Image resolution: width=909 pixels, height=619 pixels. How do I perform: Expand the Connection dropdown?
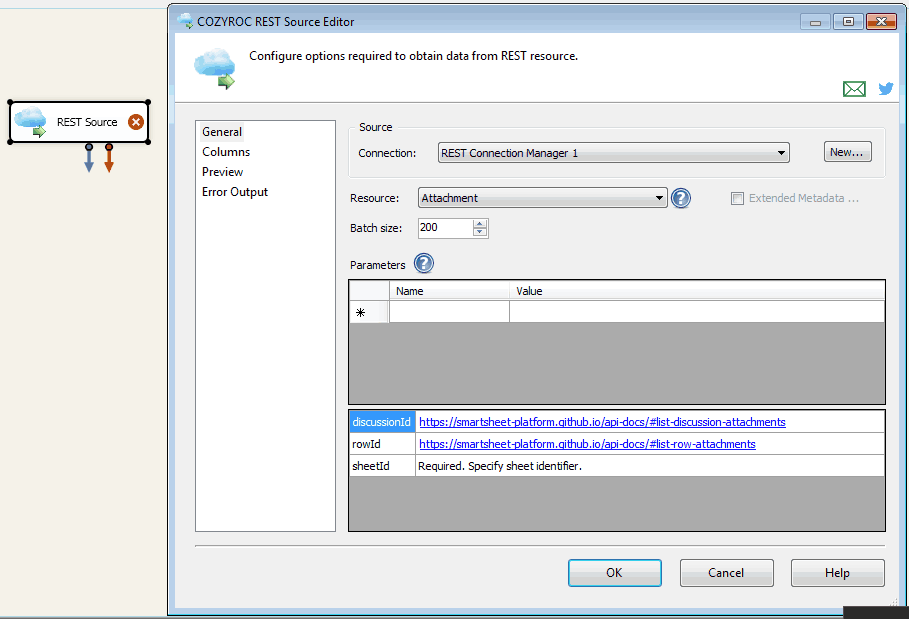(x=781, y=153)
